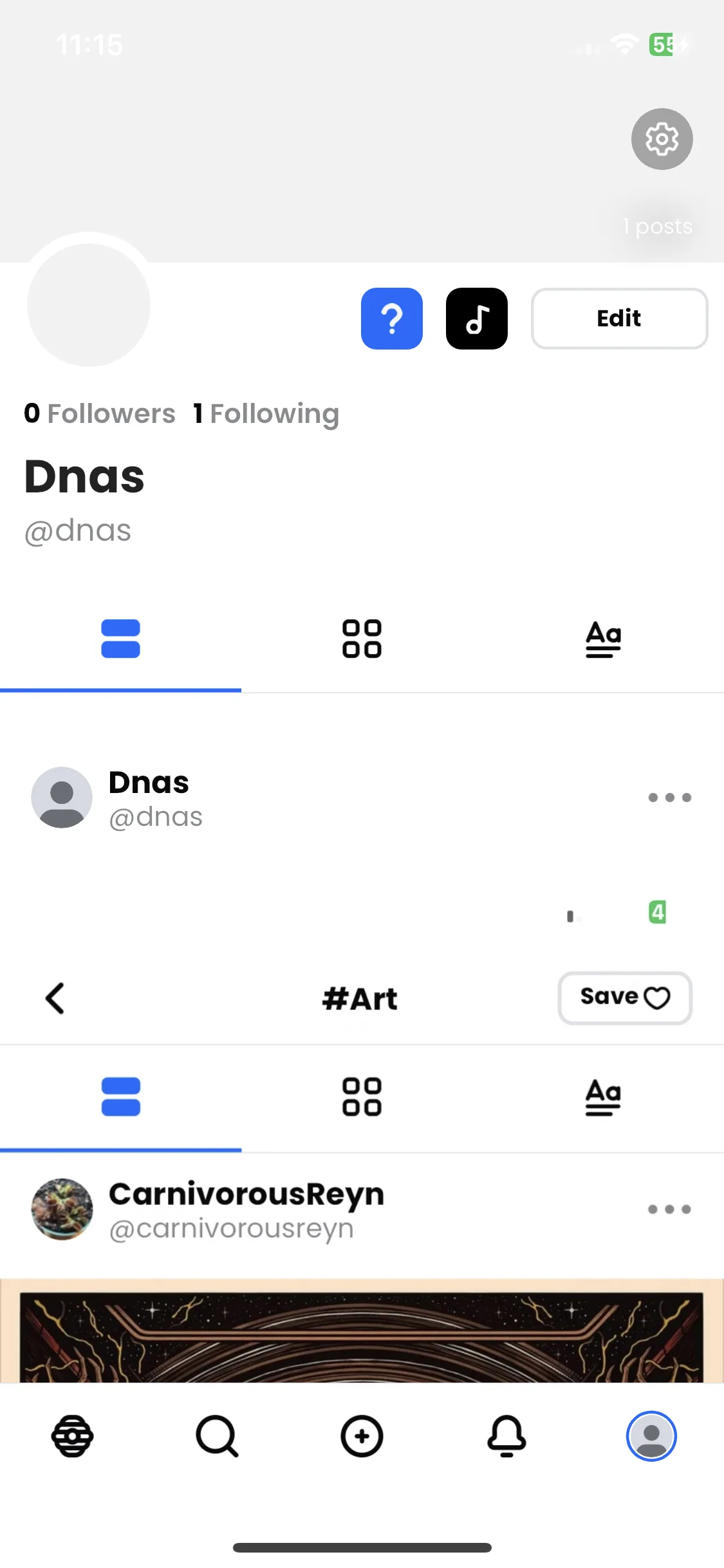The image size is (724, 1568).
Task: Switch profile to text posts tab
Action: tap(603, 639)
